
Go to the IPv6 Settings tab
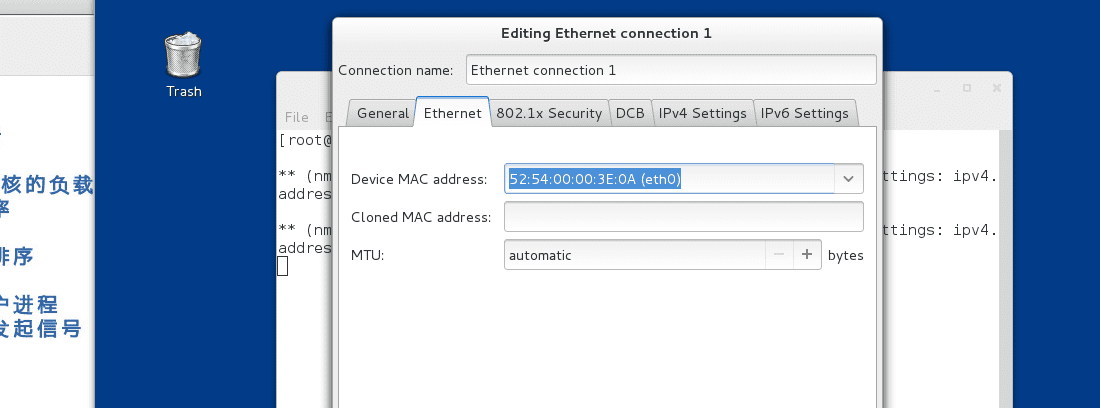pos(804,113)
